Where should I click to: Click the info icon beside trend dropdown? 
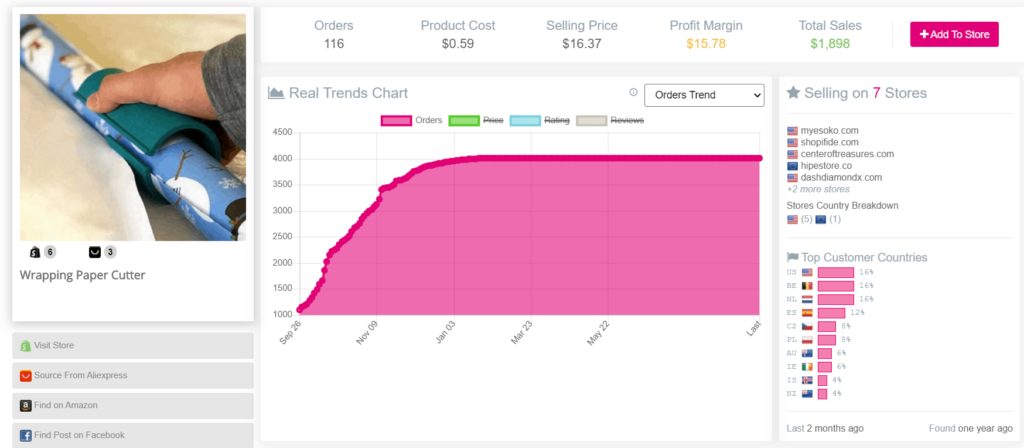click(633, 93)
